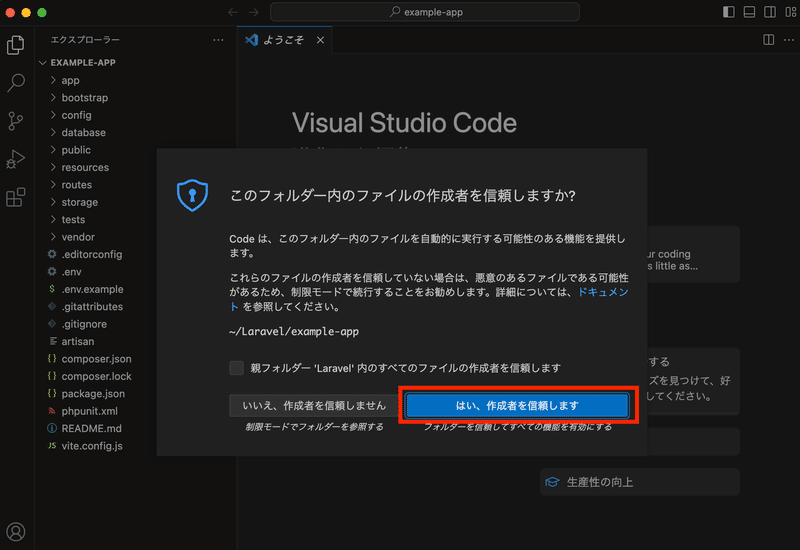Open the Search view in activity bar
Image resolution: width=800 pixels, height=550 pixels.
(x=16, y=83)
